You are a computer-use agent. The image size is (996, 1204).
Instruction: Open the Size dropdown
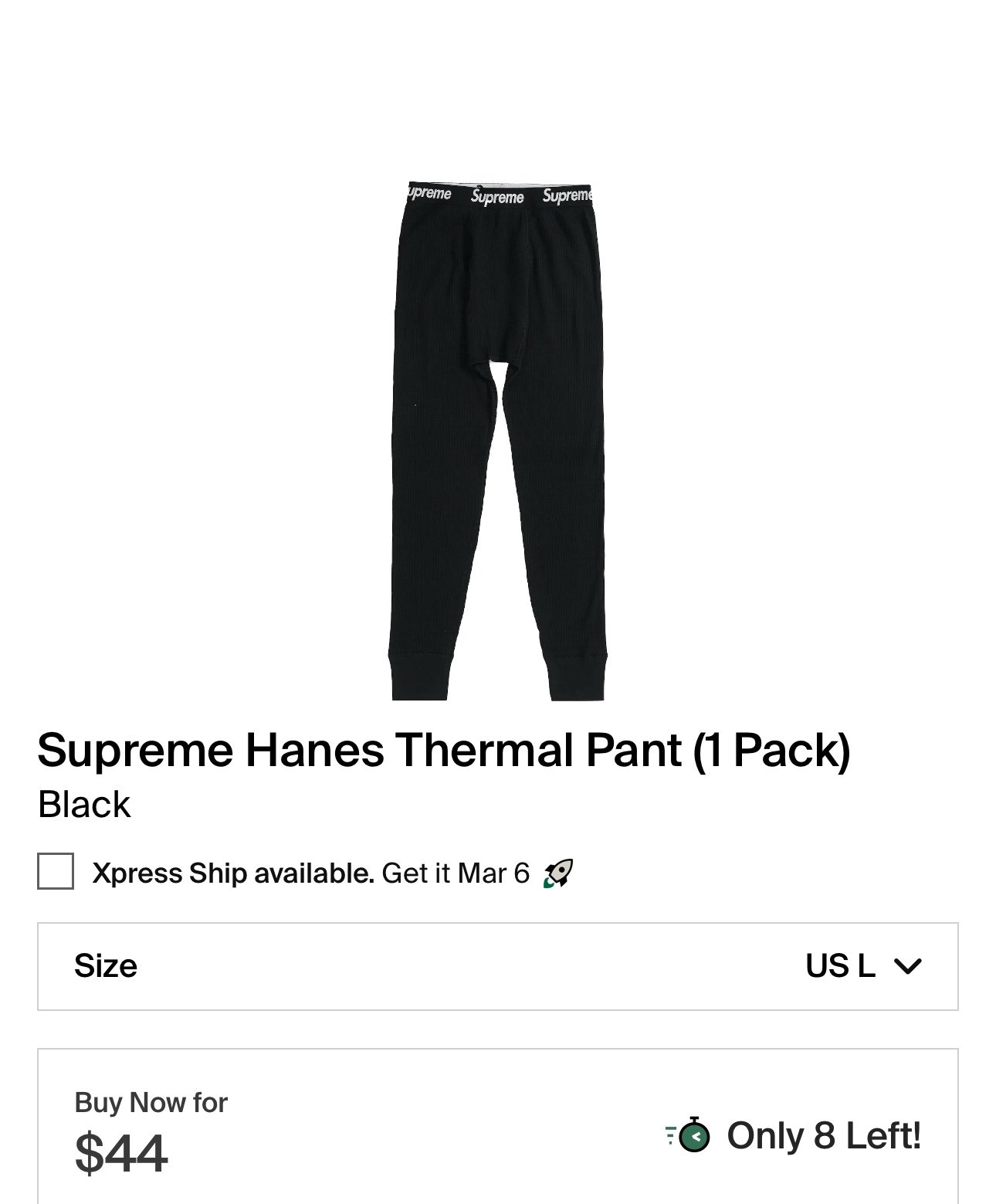coord(498,966)
